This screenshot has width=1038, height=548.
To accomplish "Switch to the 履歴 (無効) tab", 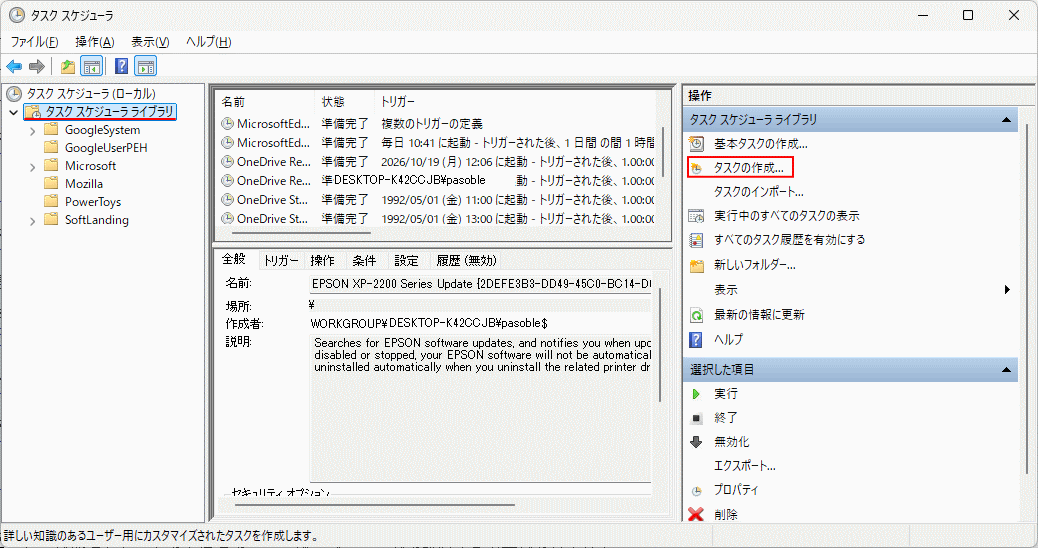I will pos(466,261).
